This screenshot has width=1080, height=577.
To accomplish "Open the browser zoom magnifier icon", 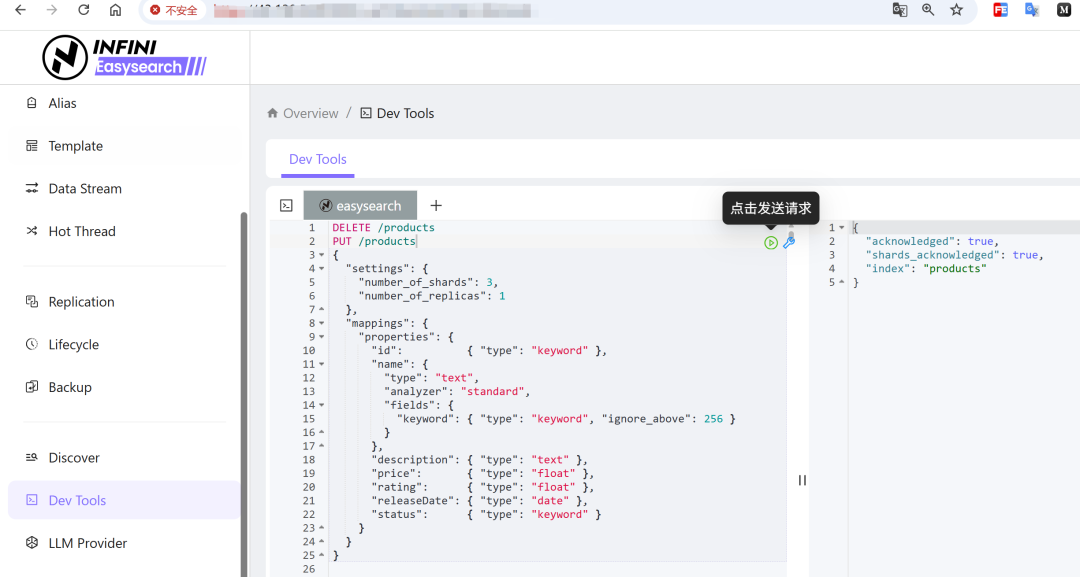I will click(928, 10).
